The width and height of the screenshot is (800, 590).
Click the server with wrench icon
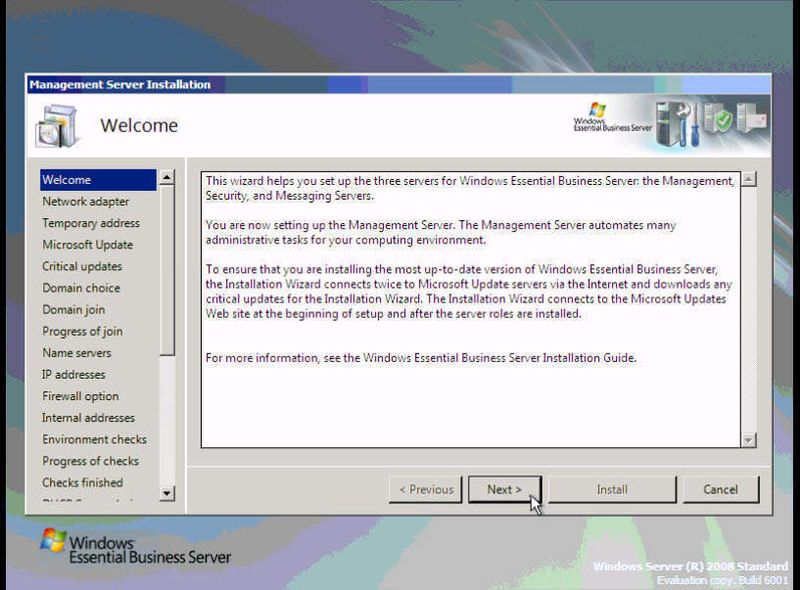678,124
